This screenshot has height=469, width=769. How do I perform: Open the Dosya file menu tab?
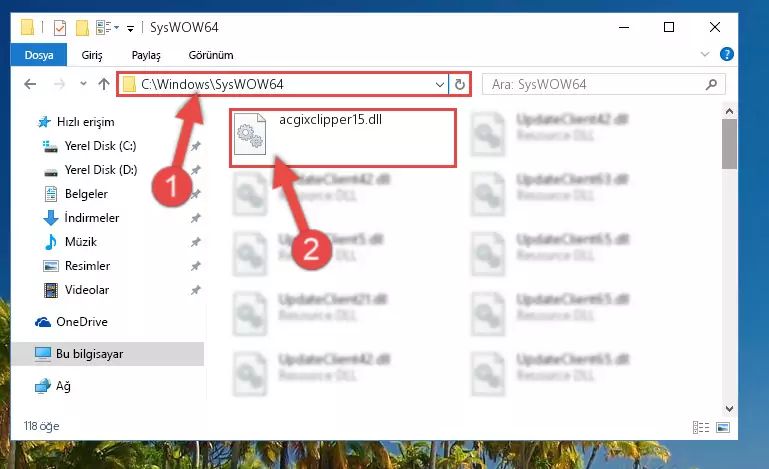39,55
